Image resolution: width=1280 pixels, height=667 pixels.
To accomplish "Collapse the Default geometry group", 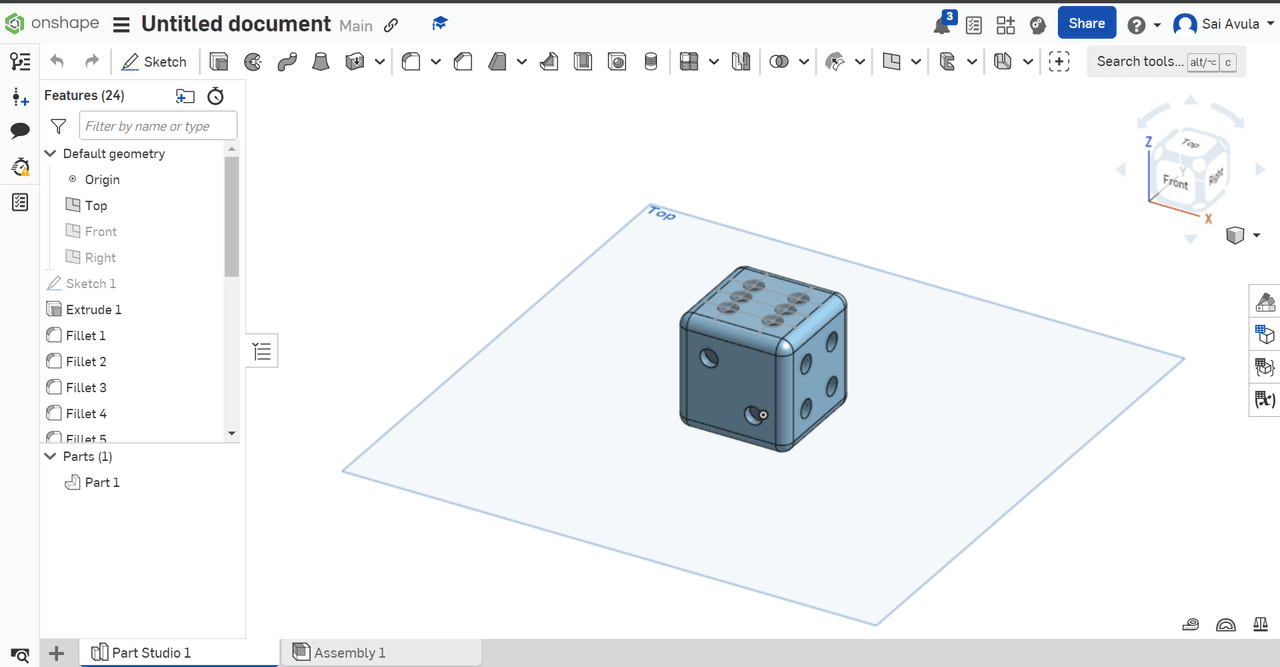I will (x=51, y=154).
